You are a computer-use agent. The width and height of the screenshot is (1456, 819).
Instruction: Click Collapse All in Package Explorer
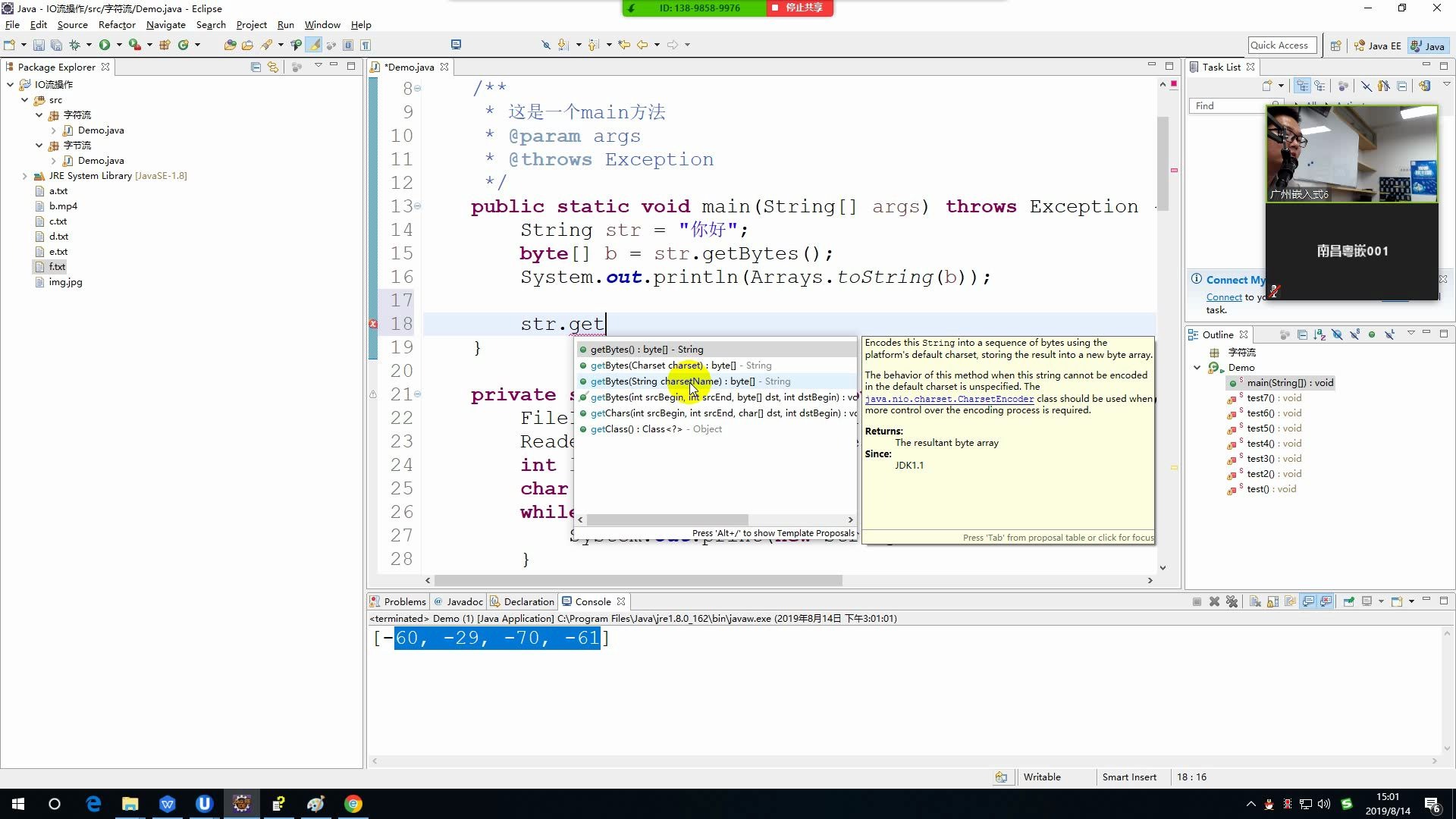(256, 67)
